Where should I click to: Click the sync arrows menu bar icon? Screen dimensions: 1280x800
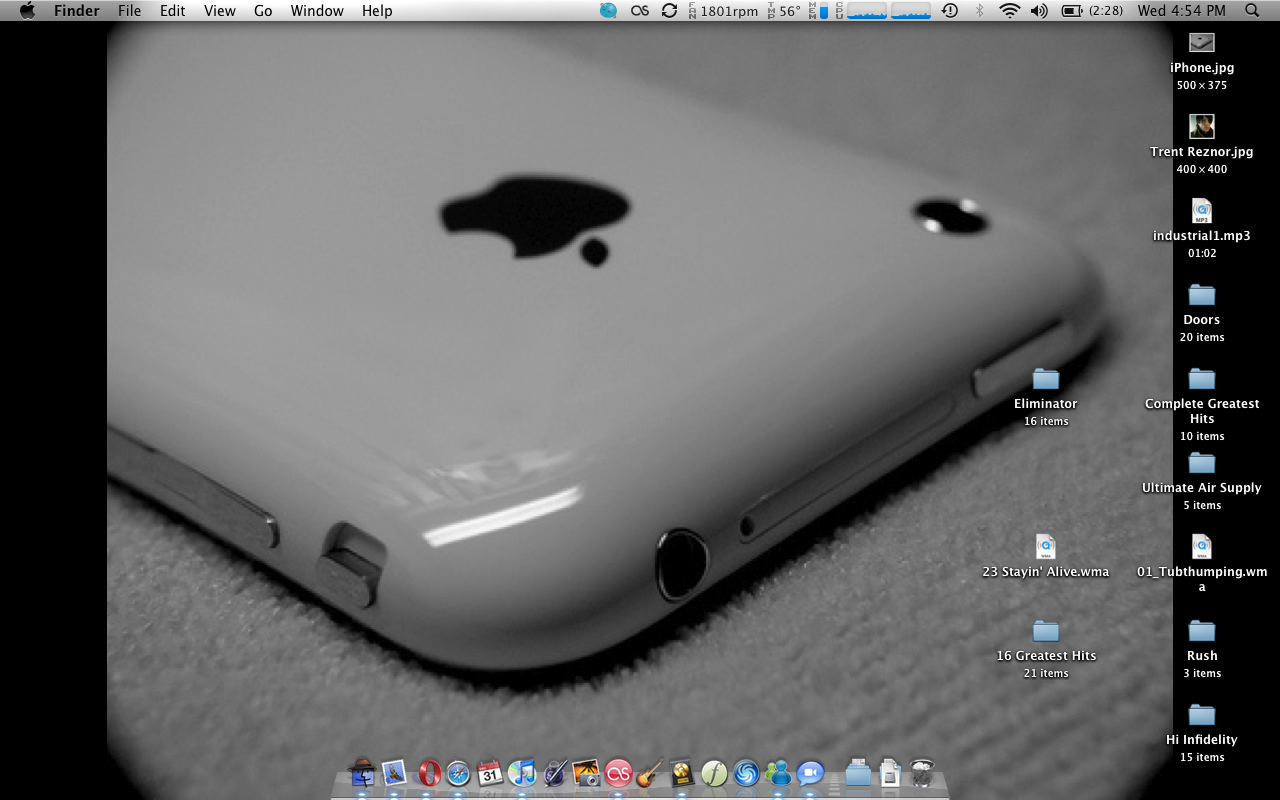[x=669, y=11]
